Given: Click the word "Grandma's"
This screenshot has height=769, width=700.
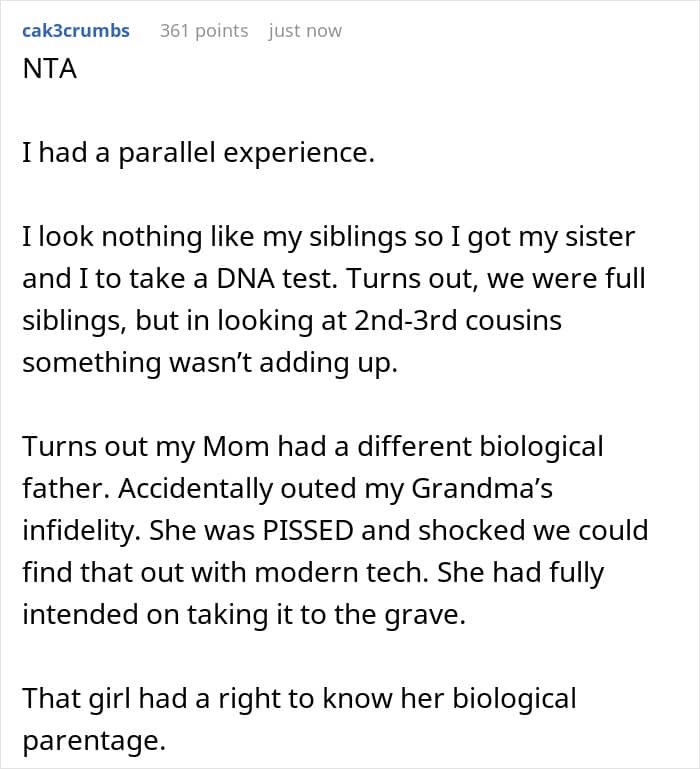Looking at the screenshot, I should point(482,489).
